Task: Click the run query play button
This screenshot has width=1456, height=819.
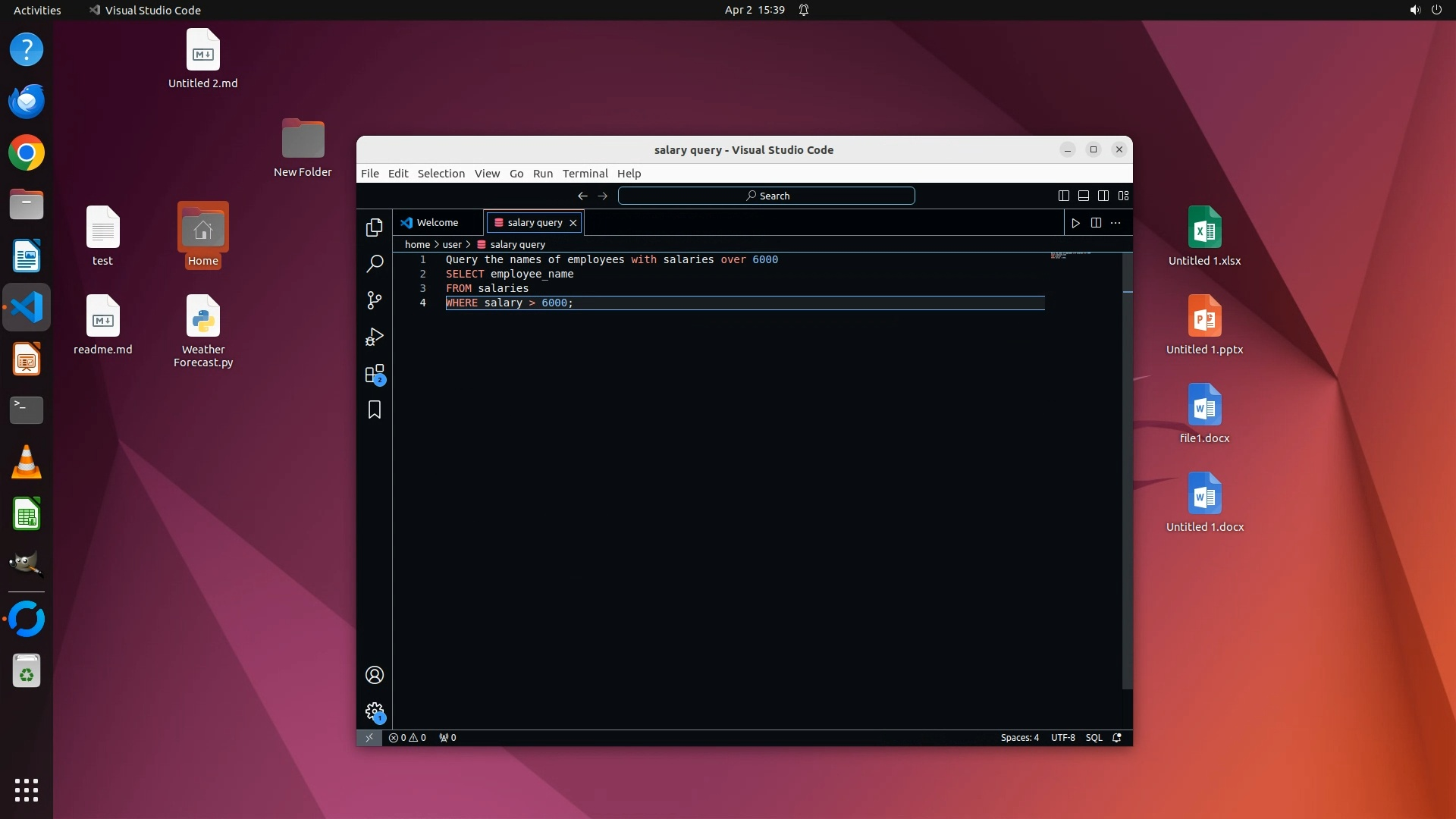Action: [1075, 223]
